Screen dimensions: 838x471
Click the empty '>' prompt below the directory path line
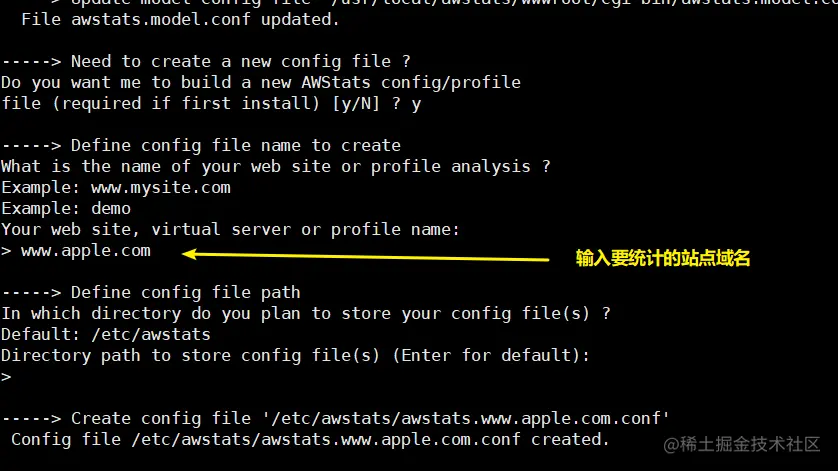6,377
